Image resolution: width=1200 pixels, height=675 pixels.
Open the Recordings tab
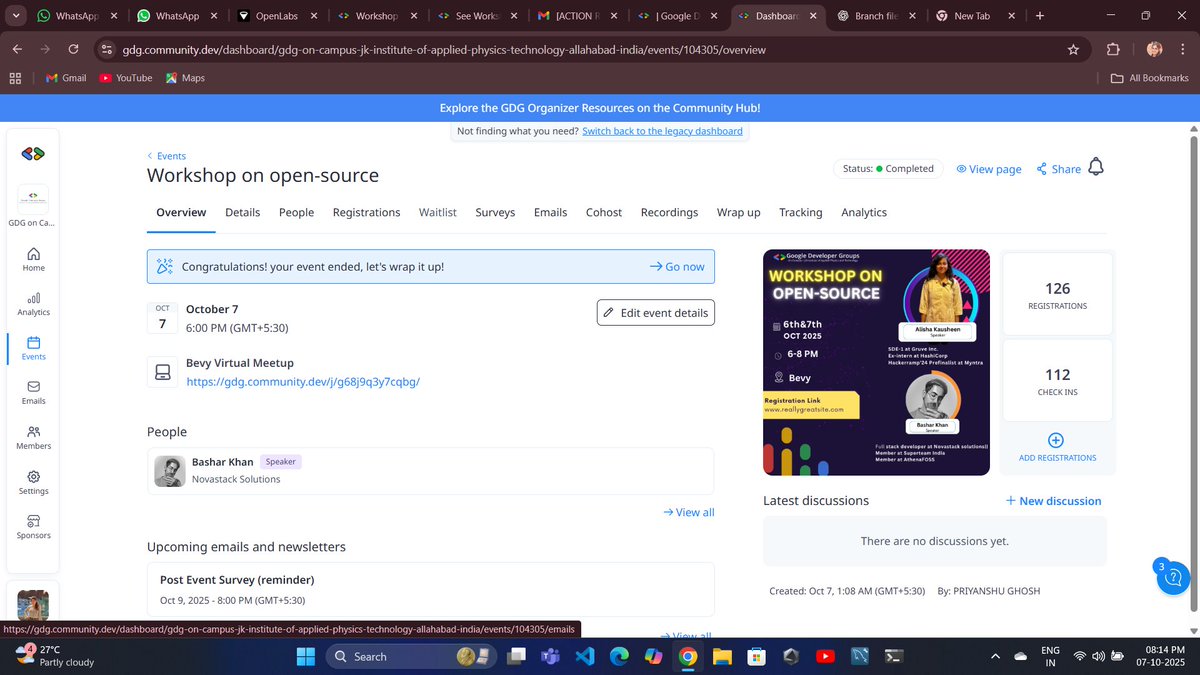(669, 212)
